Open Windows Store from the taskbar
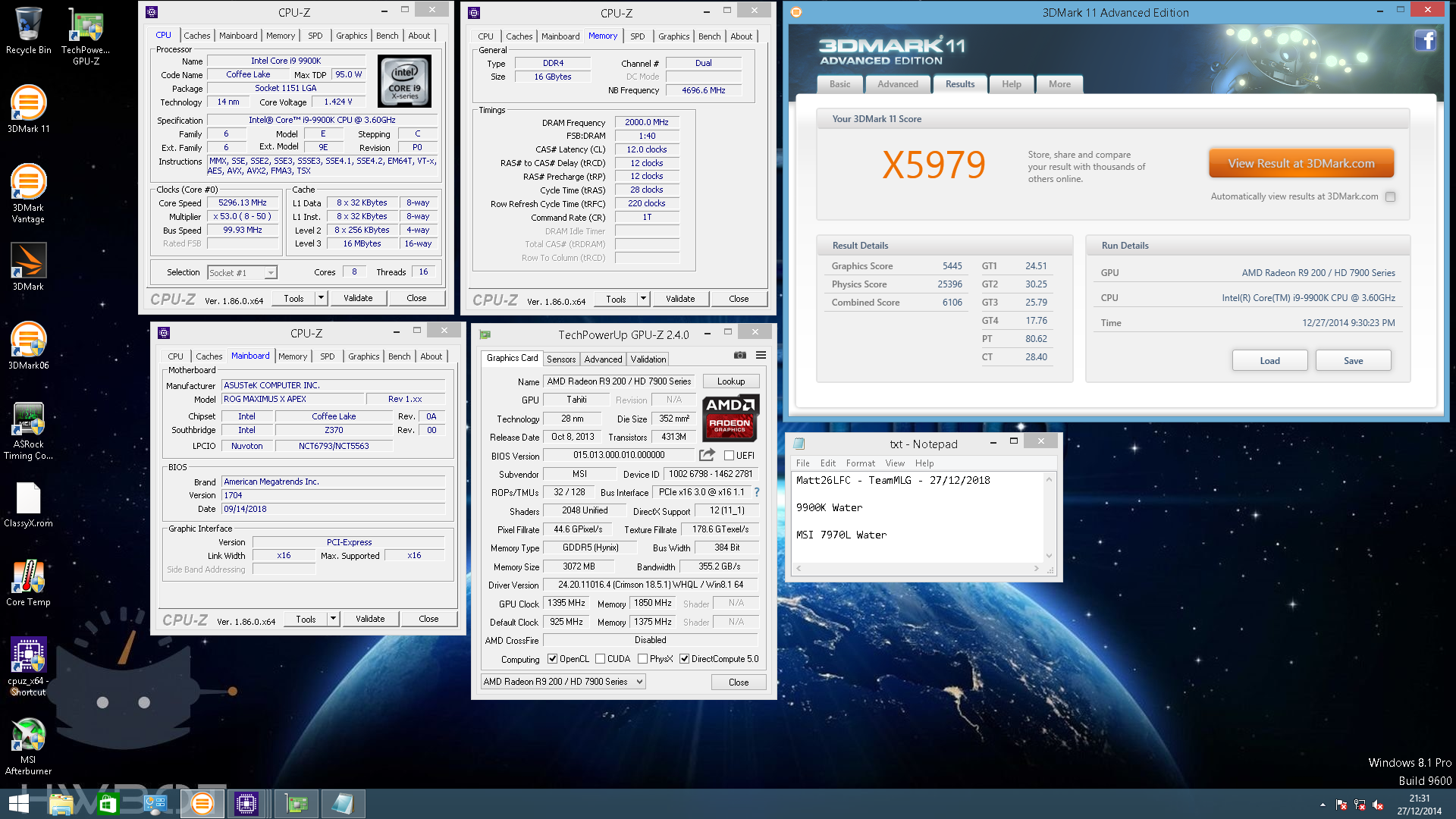Viewport: 1456px width, 819px height. click(107, 804)
